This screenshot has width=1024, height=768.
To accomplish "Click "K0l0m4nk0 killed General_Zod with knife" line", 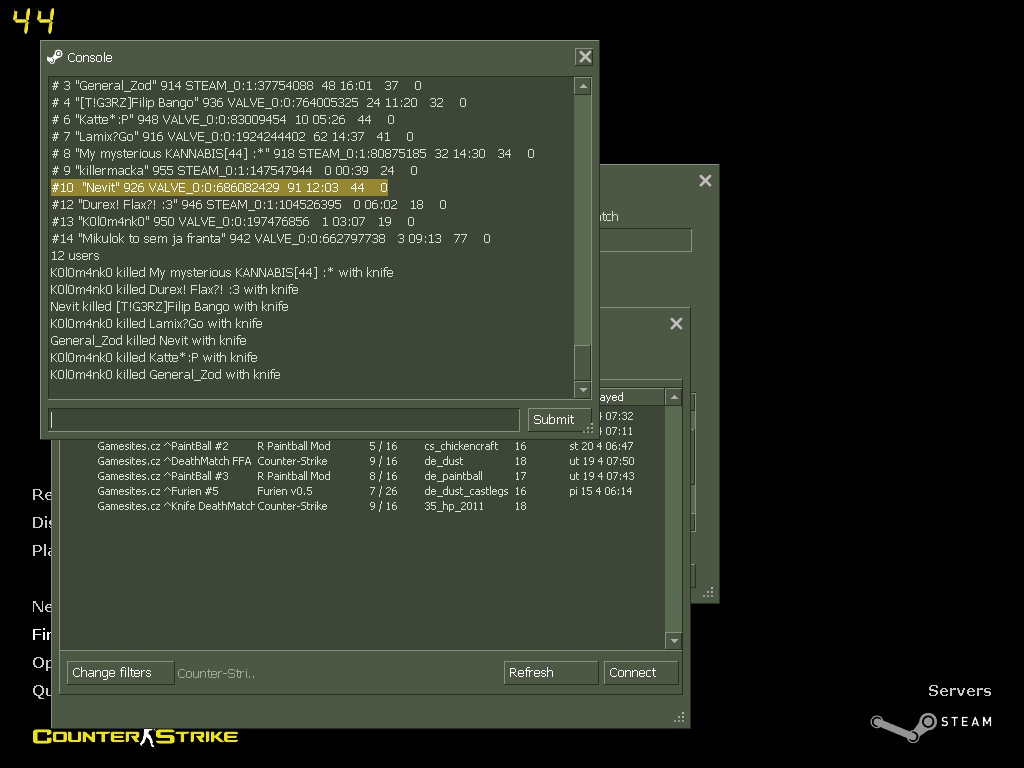I will click(166, 374).
